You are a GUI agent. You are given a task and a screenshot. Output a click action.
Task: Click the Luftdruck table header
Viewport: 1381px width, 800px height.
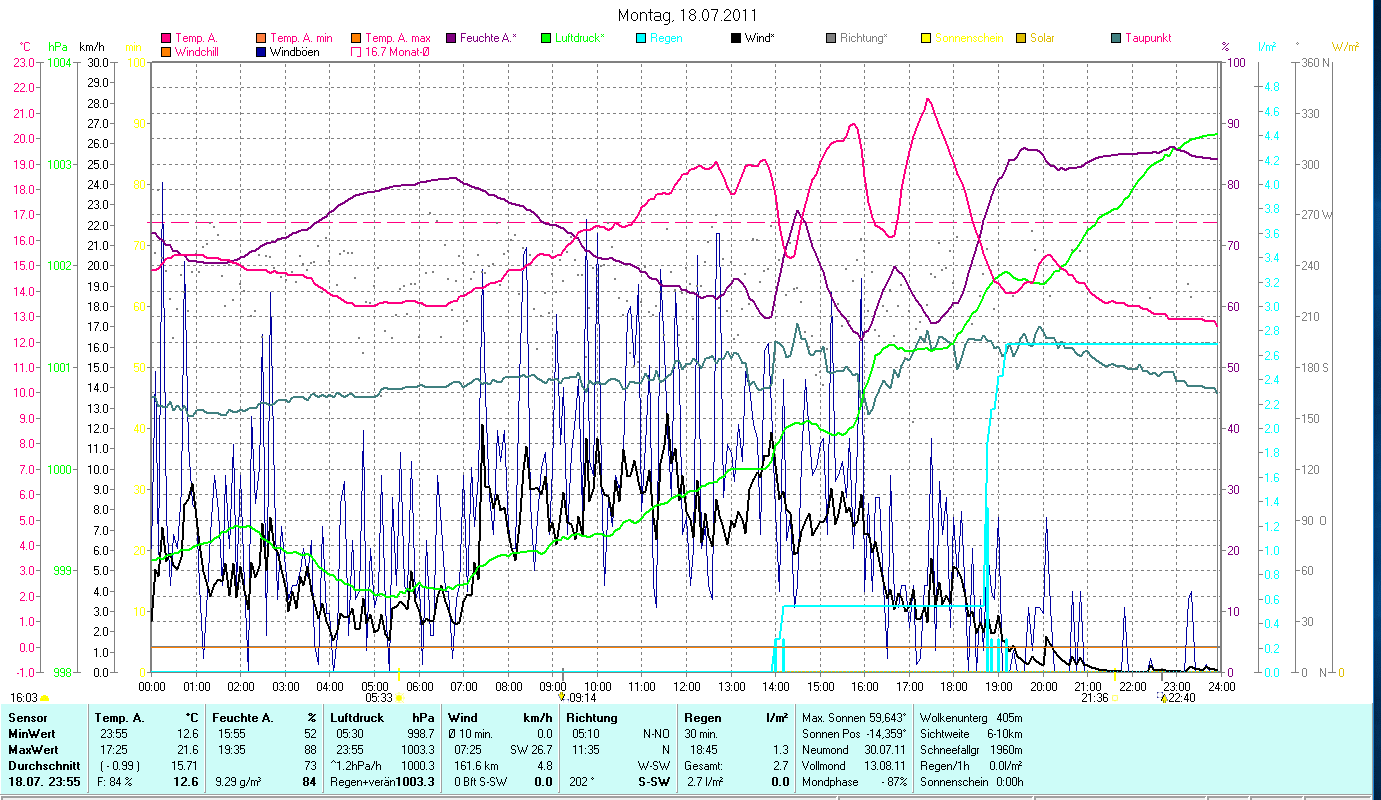[x=357, y=718]
